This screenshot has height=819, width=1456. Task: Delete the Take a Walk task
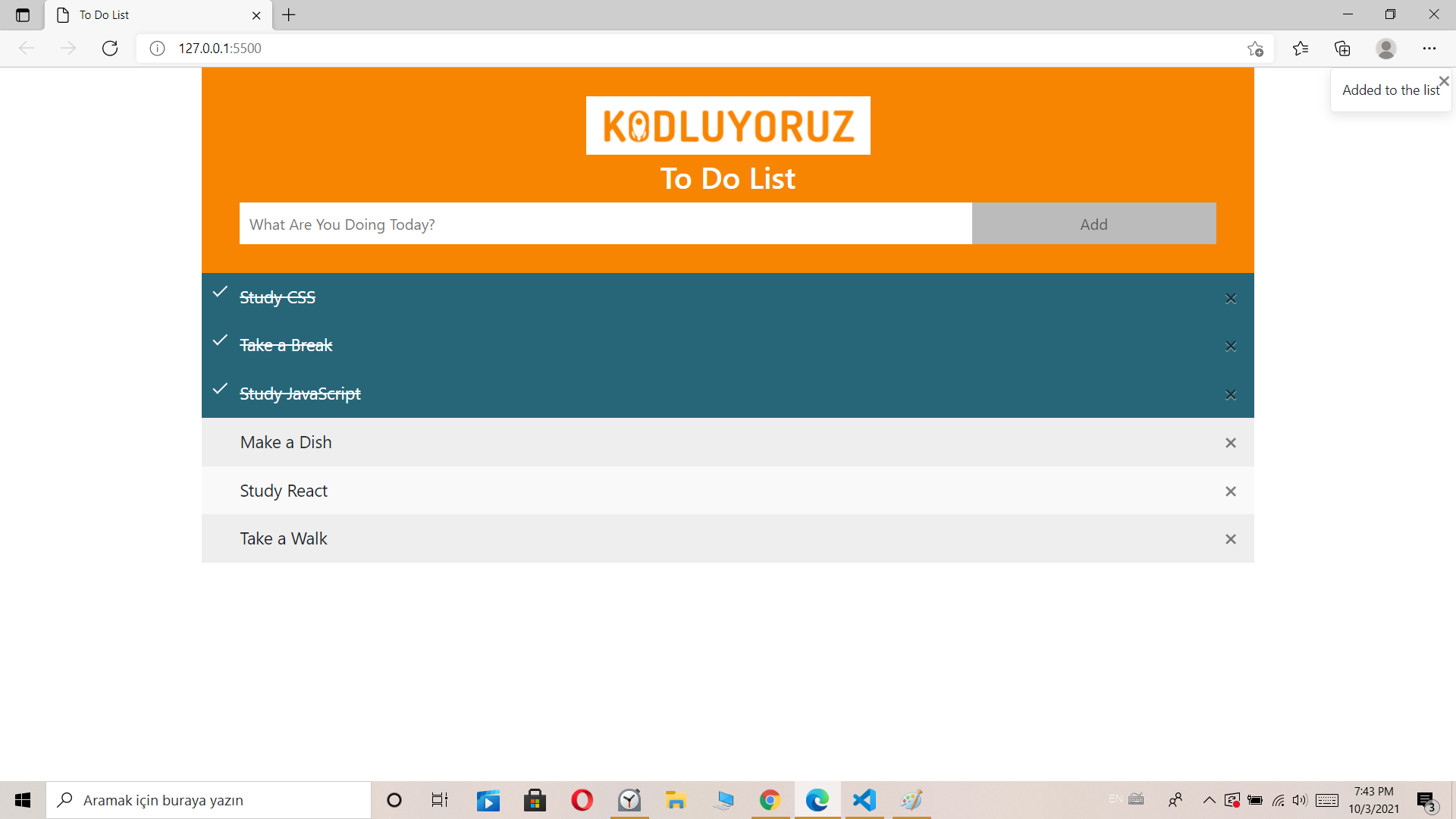(x=1230, y=539)
